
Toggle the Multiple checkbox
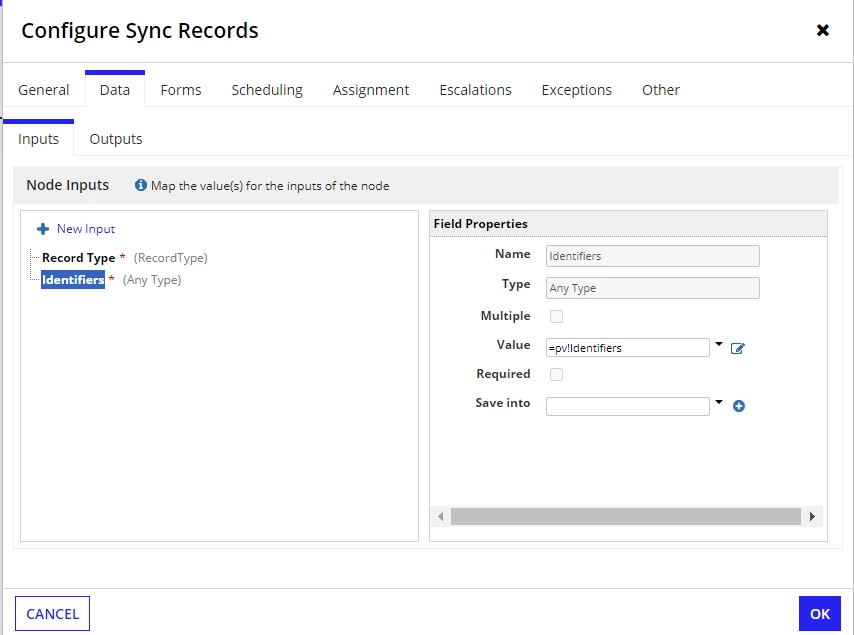click(x=556, y=316)
